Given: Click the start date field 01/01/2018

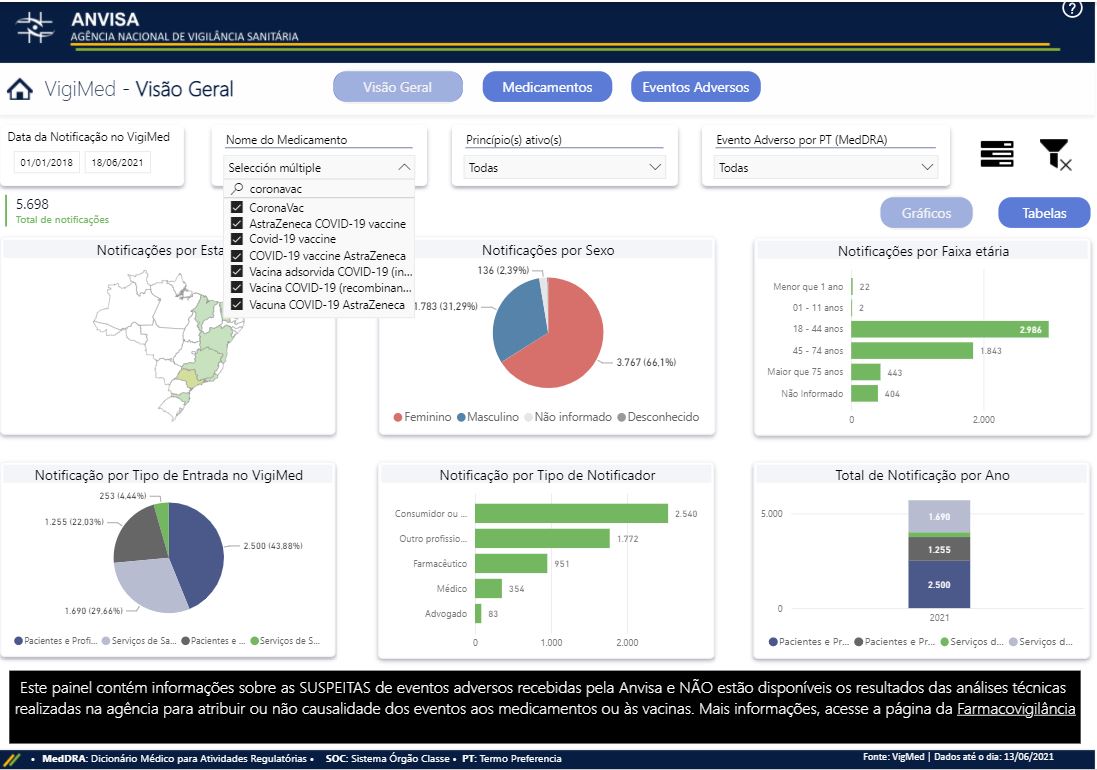Looking at the screenshot, I should click(46, 162).
